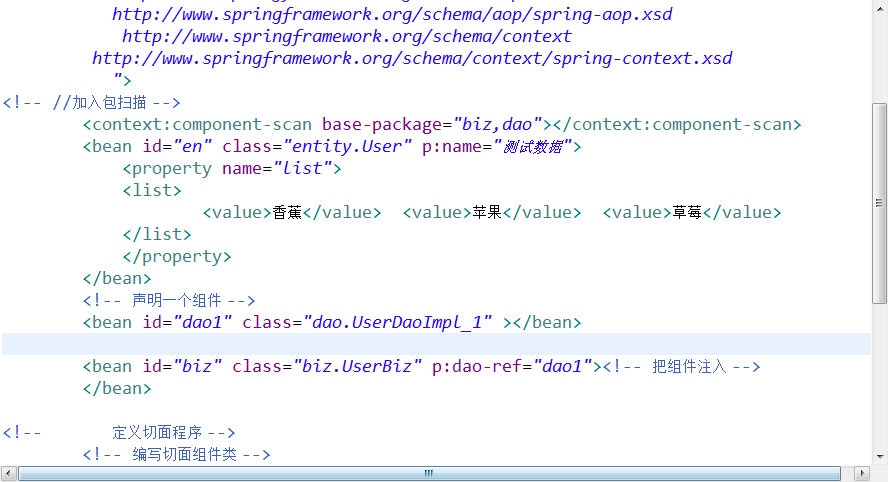Click the spring-context.xsd schema URL
This screenshot has height=482, width=888.
pos(412,58)
